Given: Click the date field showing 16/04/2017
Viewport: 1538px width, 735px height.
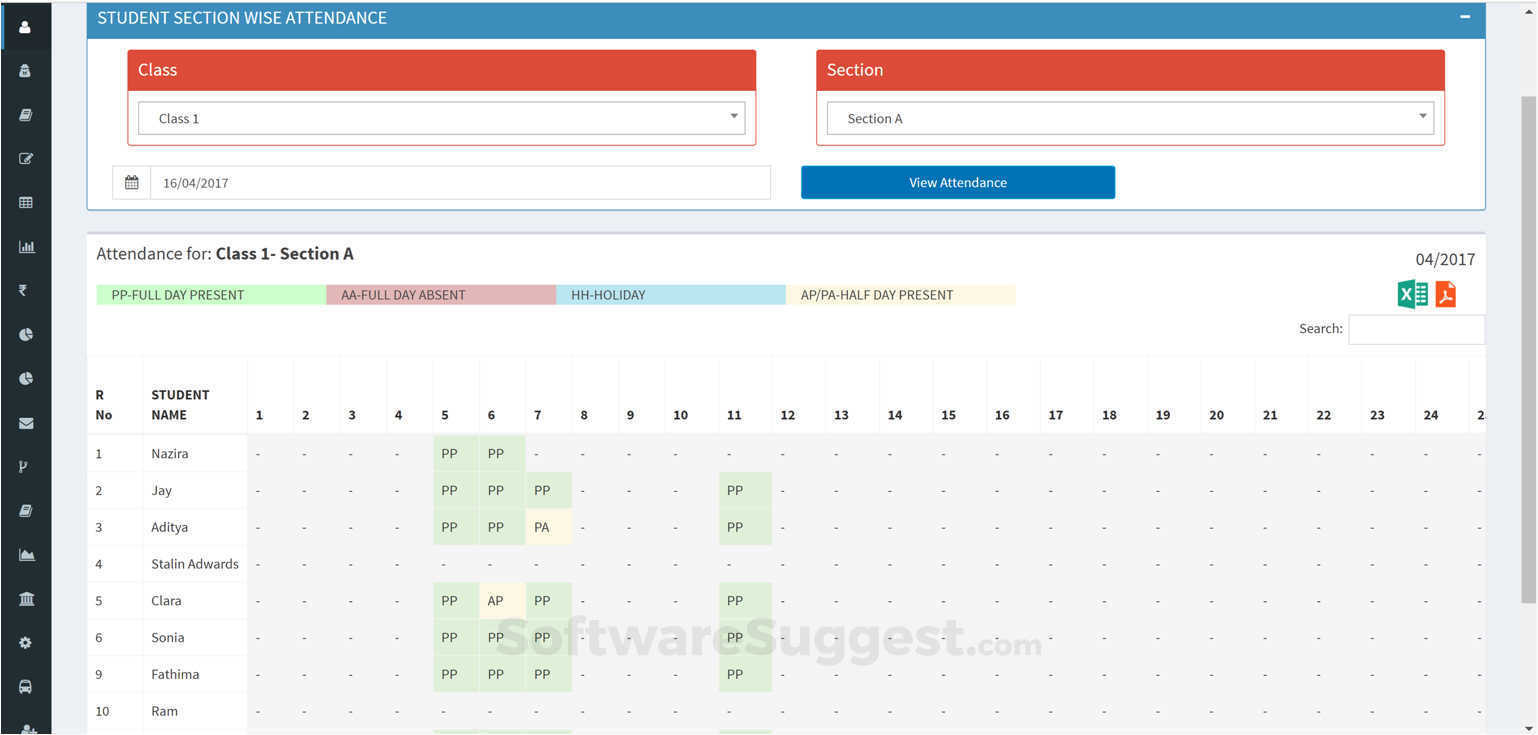Looking at the screenshot, I should [x=460, y=183].
